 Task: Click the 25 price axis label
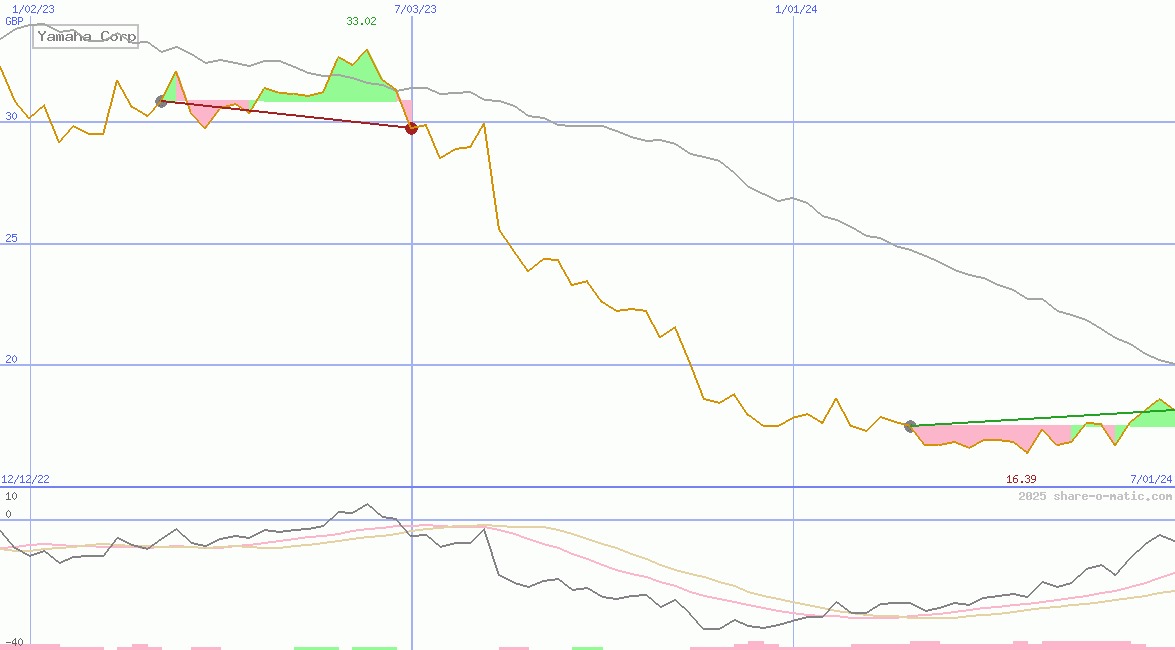[x=11, y=238]
